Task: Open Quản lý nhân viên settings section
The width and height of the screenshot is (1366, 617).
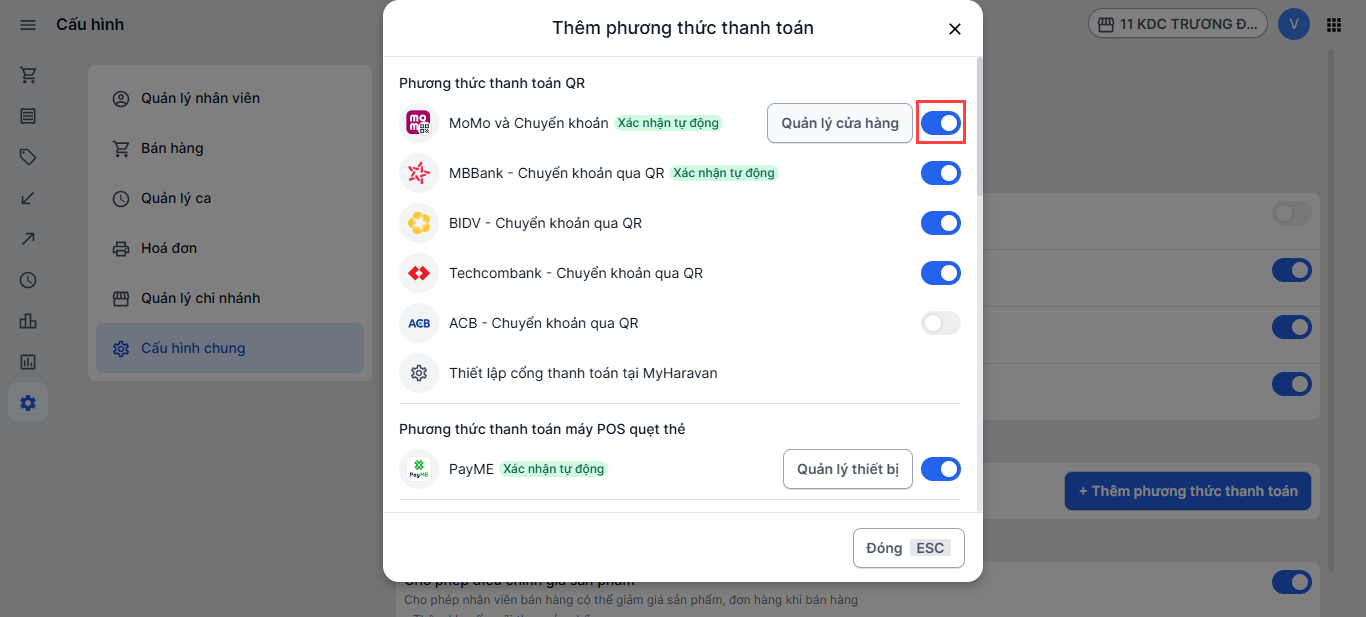Action: tap(200, 98)
